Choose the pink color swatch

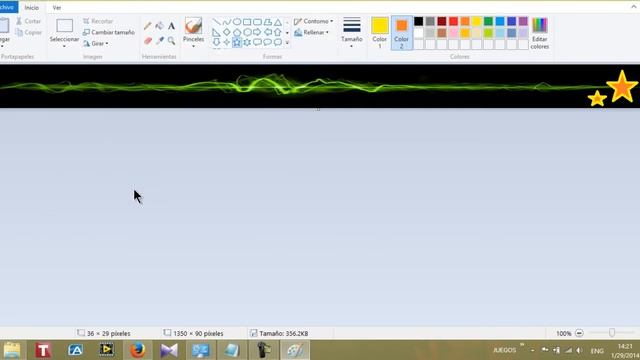pos(453,33)
